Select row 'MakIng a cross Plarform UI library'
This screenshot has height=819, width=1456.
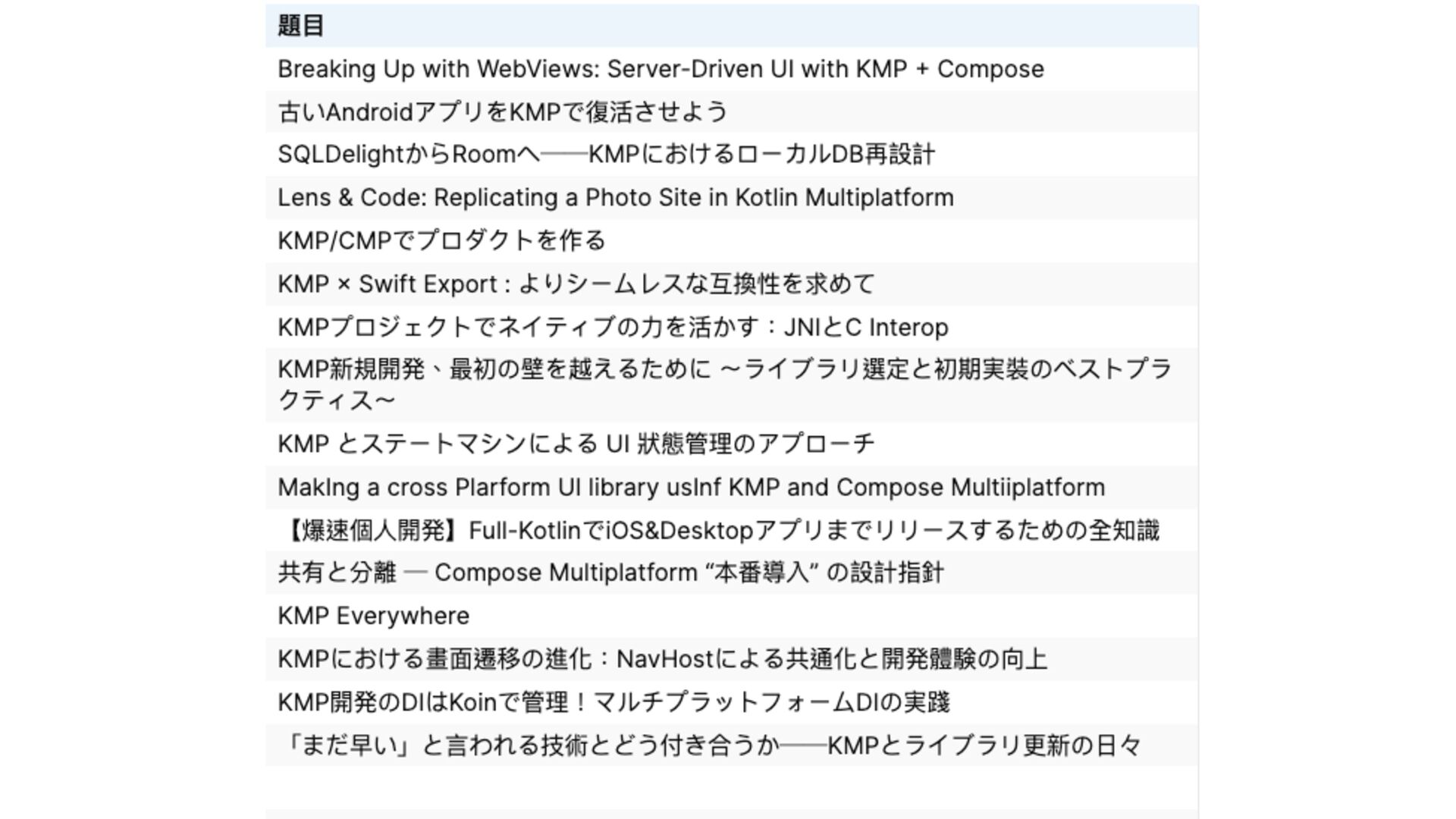tap(732, 487)
